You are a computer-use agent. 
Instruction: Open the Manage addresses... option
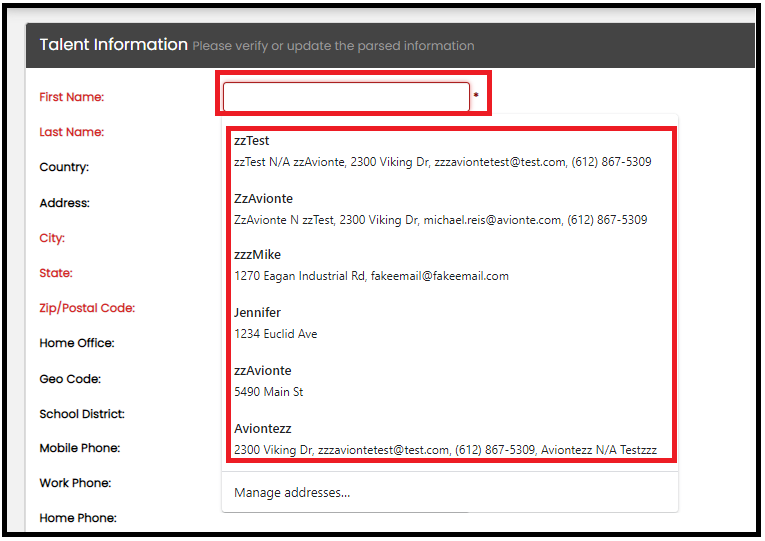[x=292, y=492]
